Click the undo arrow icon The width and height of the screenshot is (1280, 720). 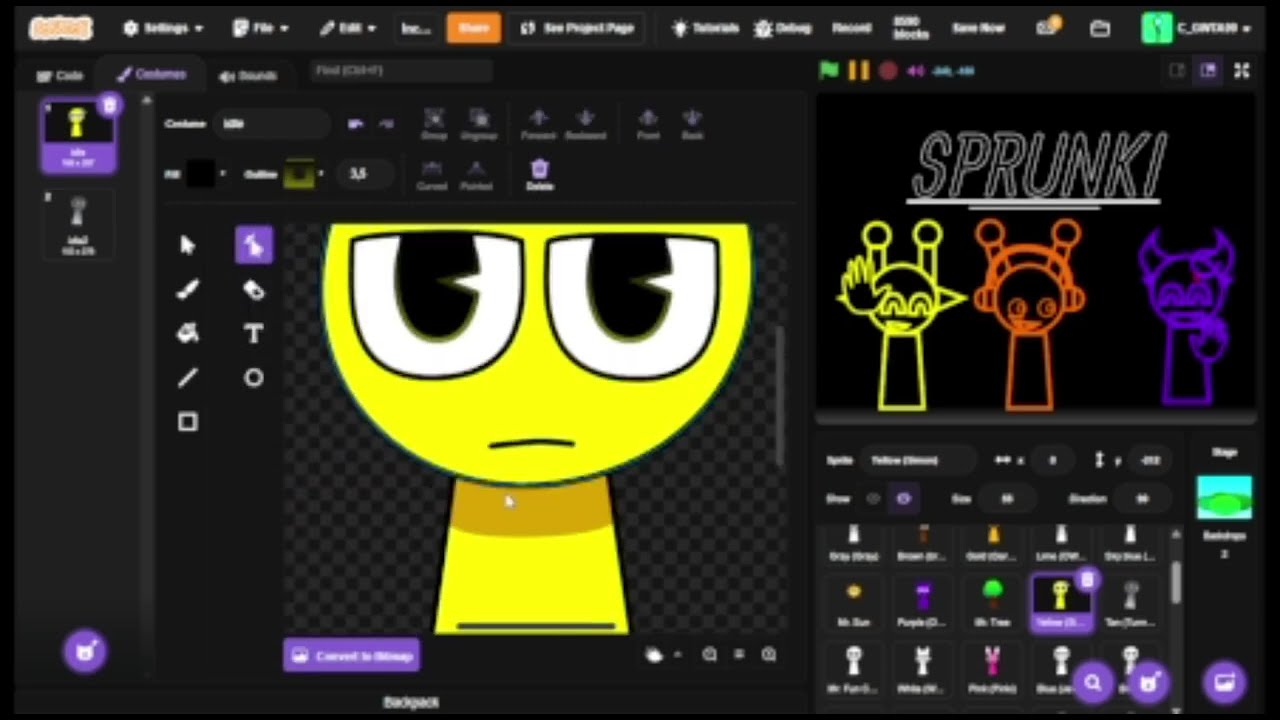click(355, 124)
